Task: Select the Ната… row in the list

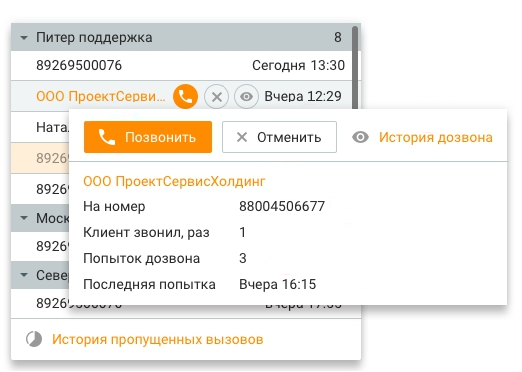Action: [x=40, y=127]
